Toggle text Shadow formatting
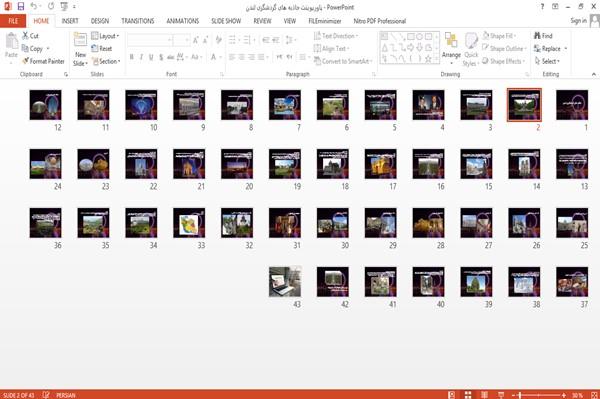Screen dimensions: 600x399 [161, 57]
